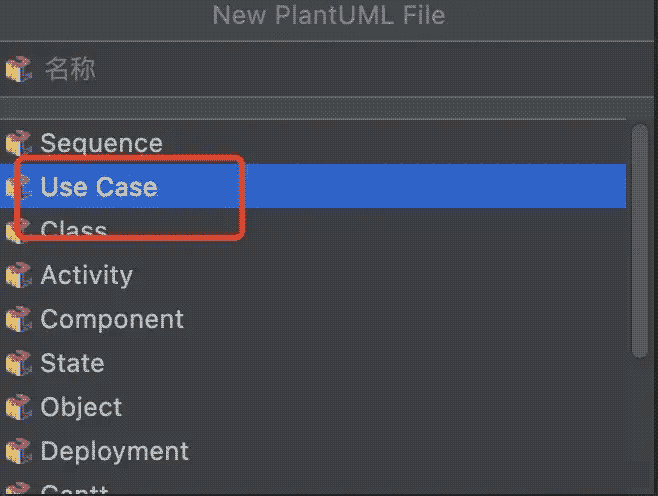Click the vertical scrollbar of the list

coord(641,240)
